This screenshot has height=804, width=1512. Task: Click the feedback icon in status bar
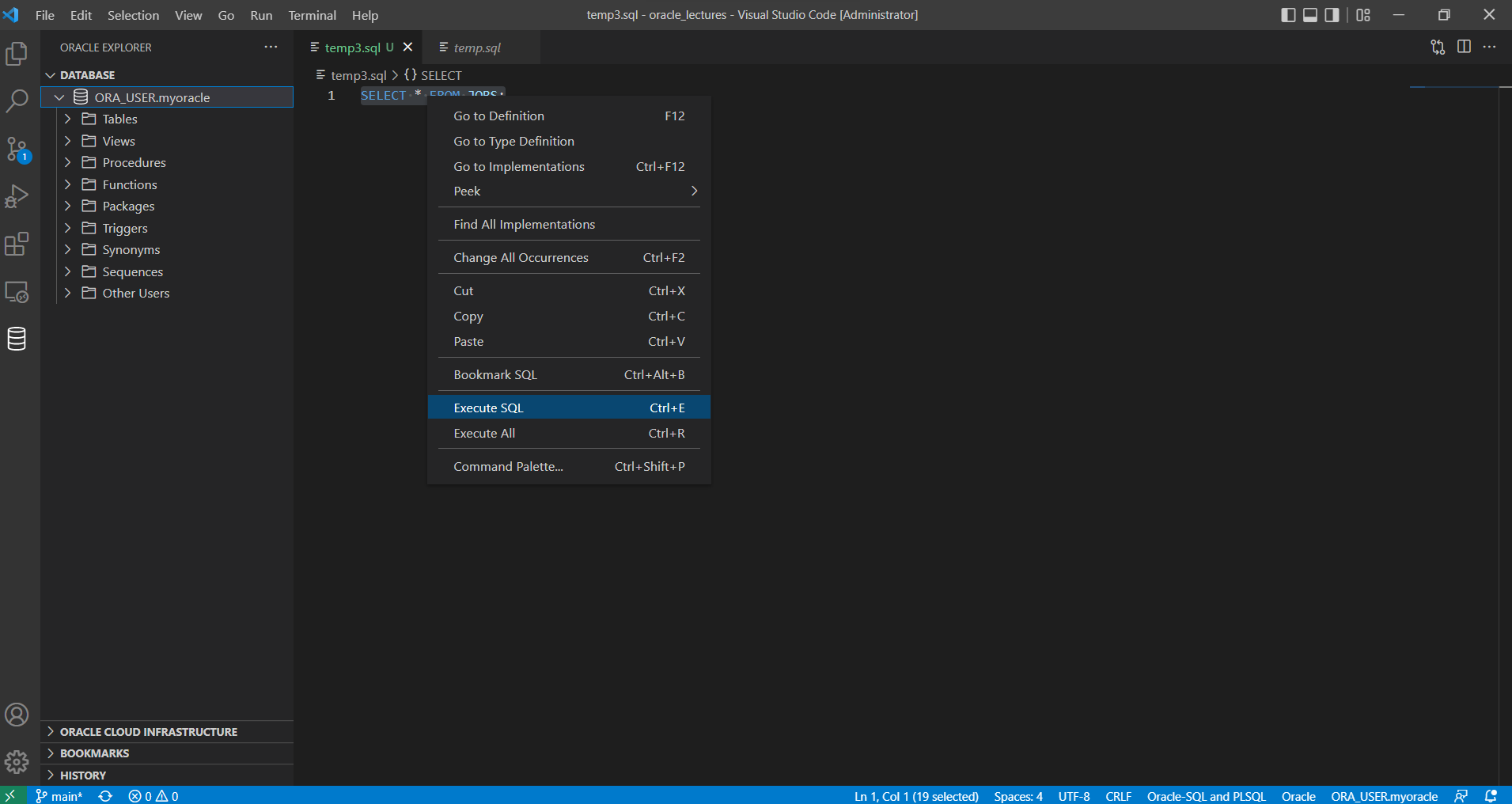[x=1461, y=796]
